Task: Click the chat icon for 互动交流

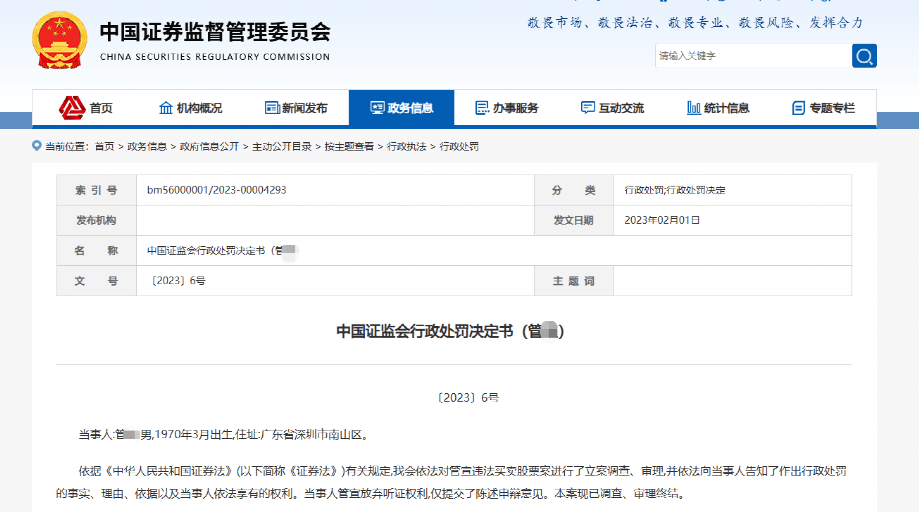Action: (x=588, y=108)
